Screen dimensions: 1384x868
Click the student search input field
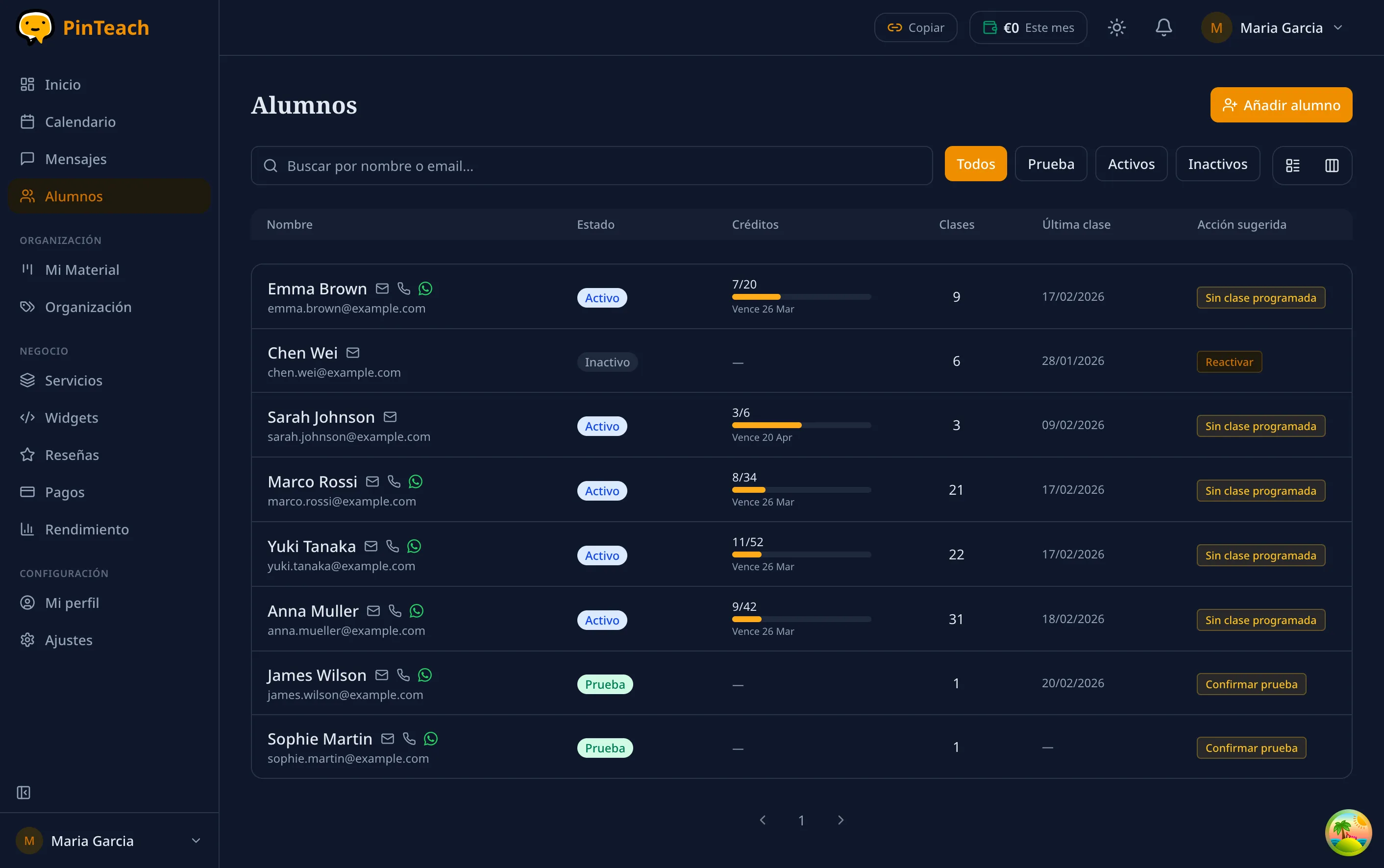pyautogui.click(x=591, y=166)
